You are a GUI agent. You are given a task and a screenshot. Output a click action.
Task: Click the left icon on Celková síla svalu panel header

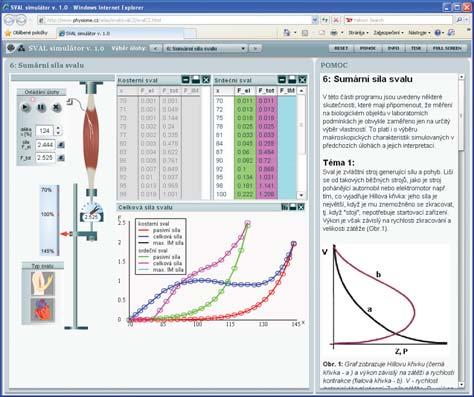coord(284,207)
